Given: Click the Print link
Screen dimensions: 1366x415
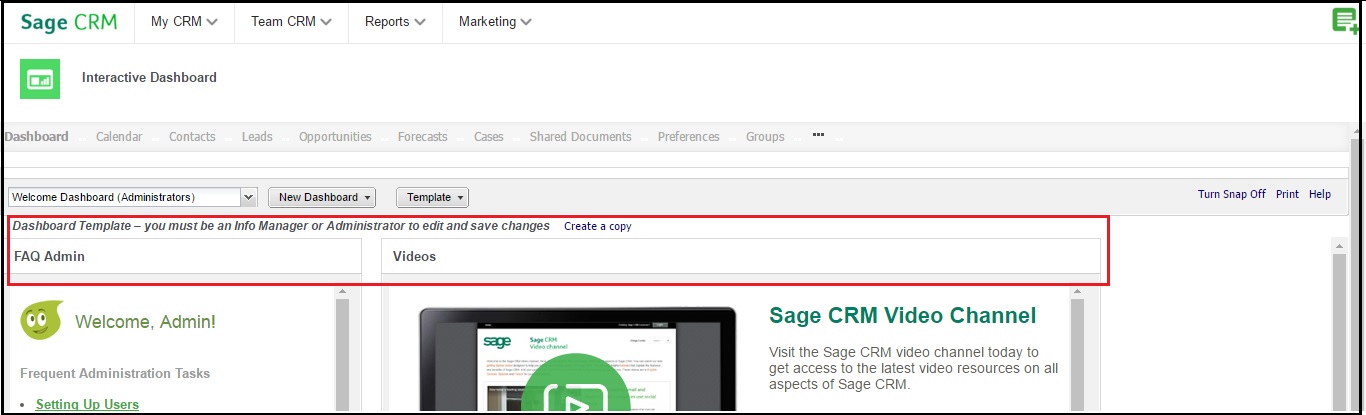Looking at the screenshot, I should point(1287,195).
